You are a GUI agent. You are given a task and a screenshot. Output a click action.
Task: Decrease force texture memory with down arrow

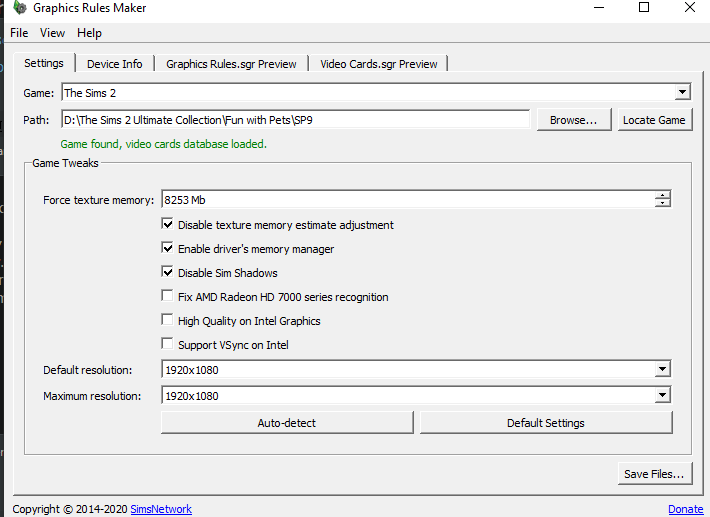663,204
